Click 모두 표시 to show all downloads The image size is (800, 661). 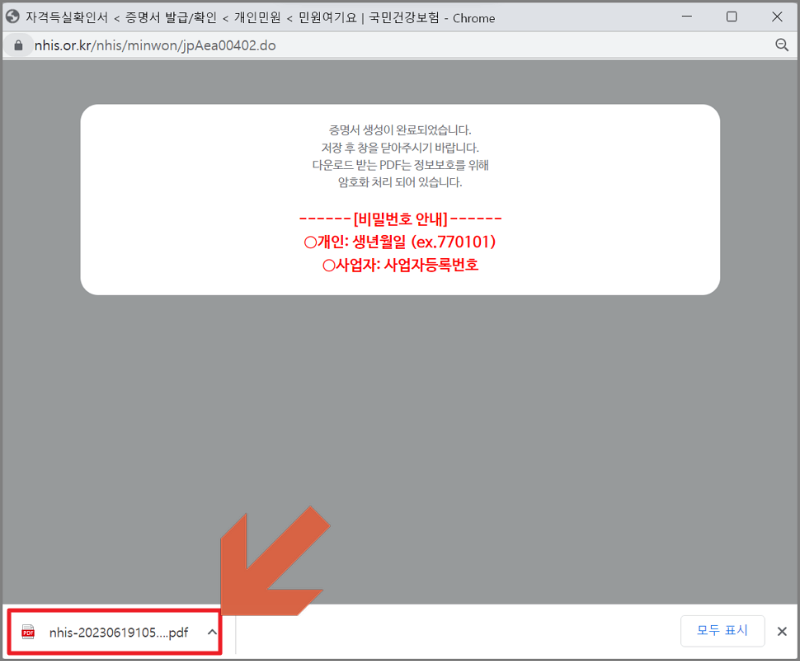(722, 631)
